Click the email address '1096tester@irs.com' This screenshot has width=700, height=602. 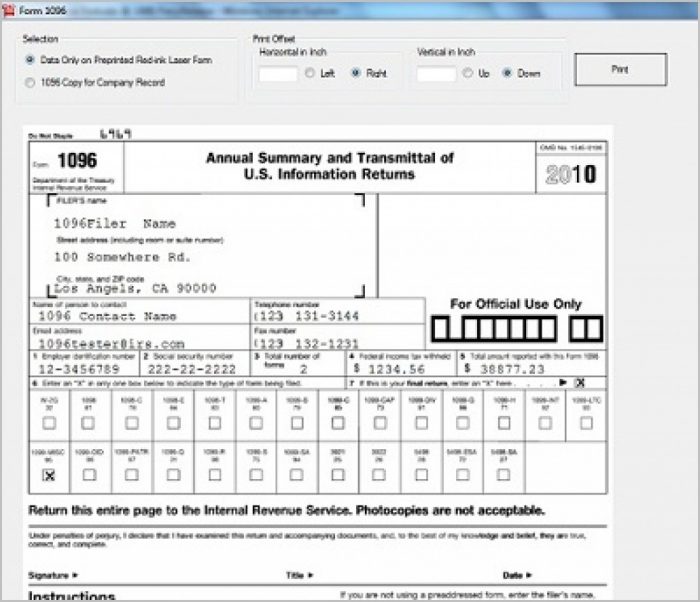(x=111, y=343)
